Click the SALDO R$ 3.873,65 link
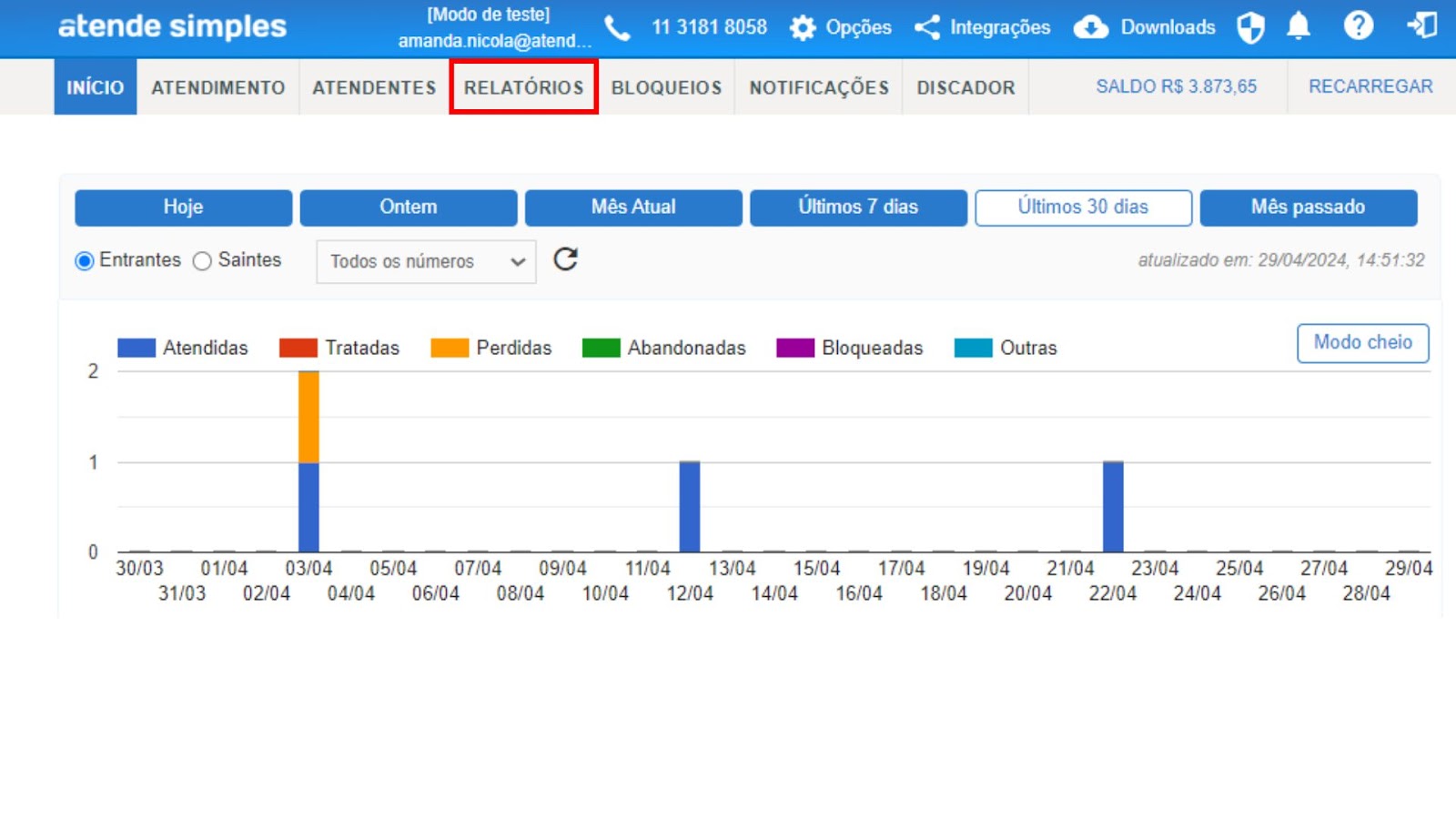This screenshot has height=819, width=1456. pyautogui.click(x=1176, y=86)
